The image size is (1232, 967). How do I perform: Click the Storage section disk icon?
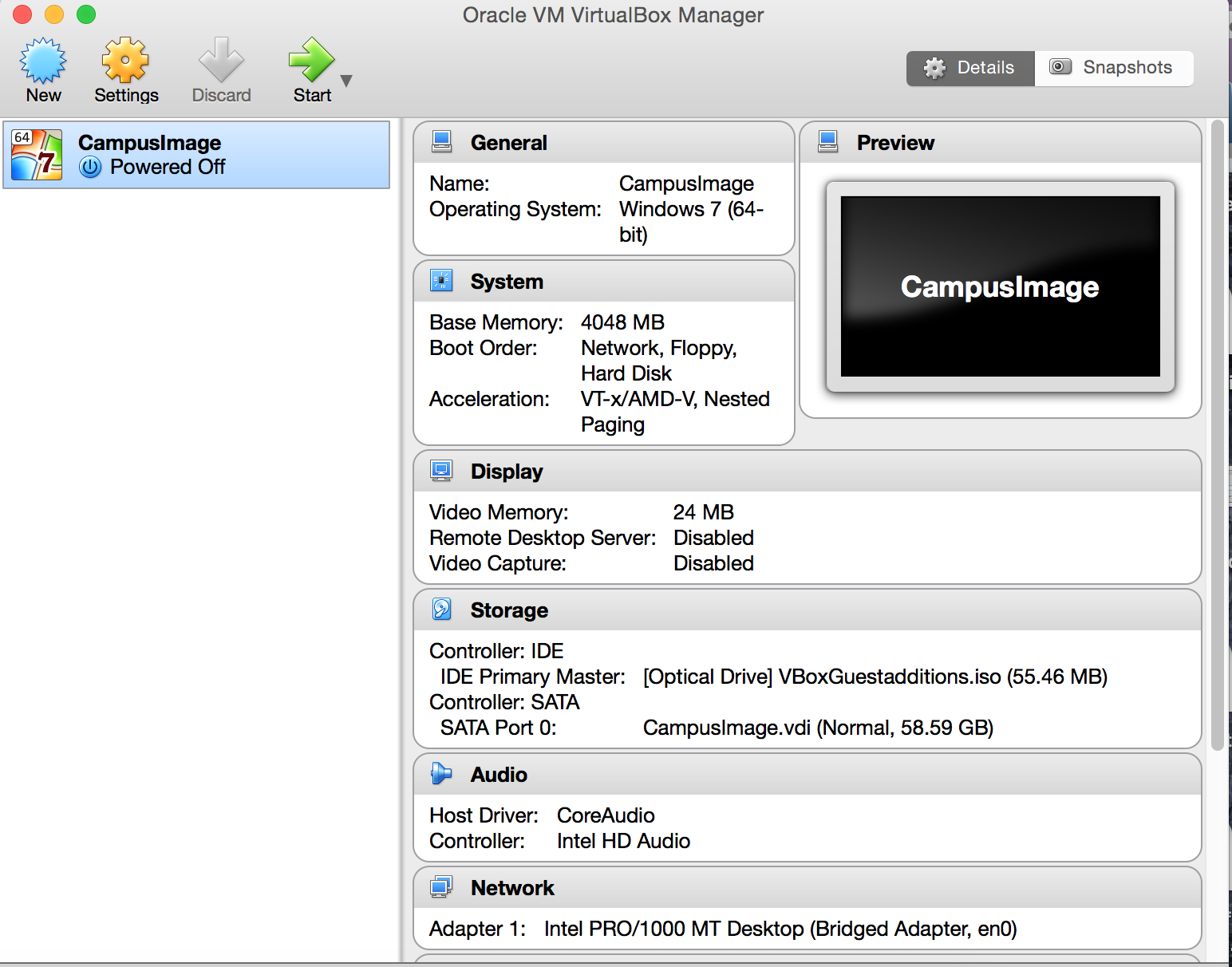tap(441, 610)
